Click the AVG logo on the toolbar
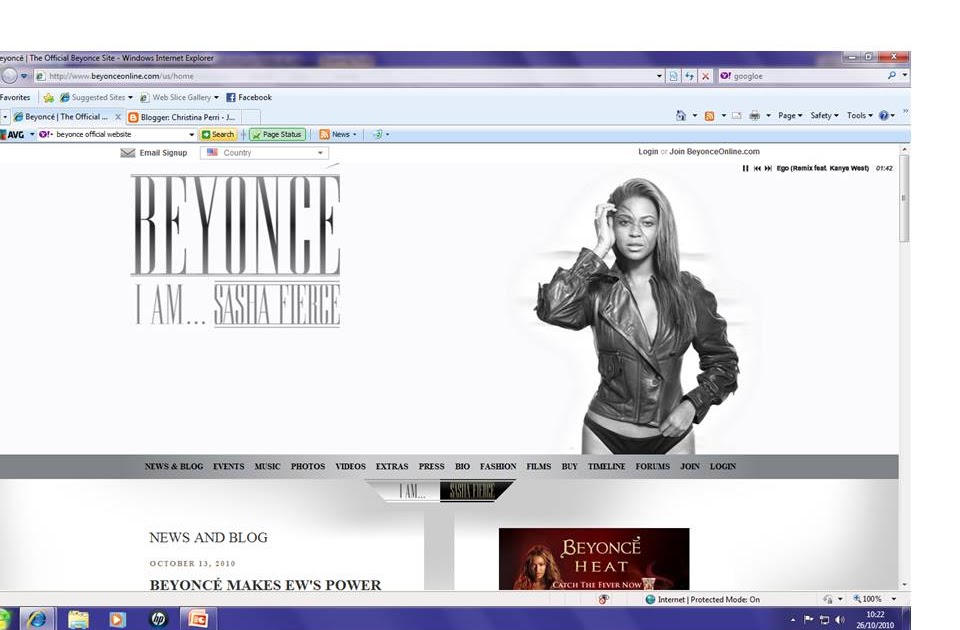Viewport: 960px width, 630px height. coord(12,135)
